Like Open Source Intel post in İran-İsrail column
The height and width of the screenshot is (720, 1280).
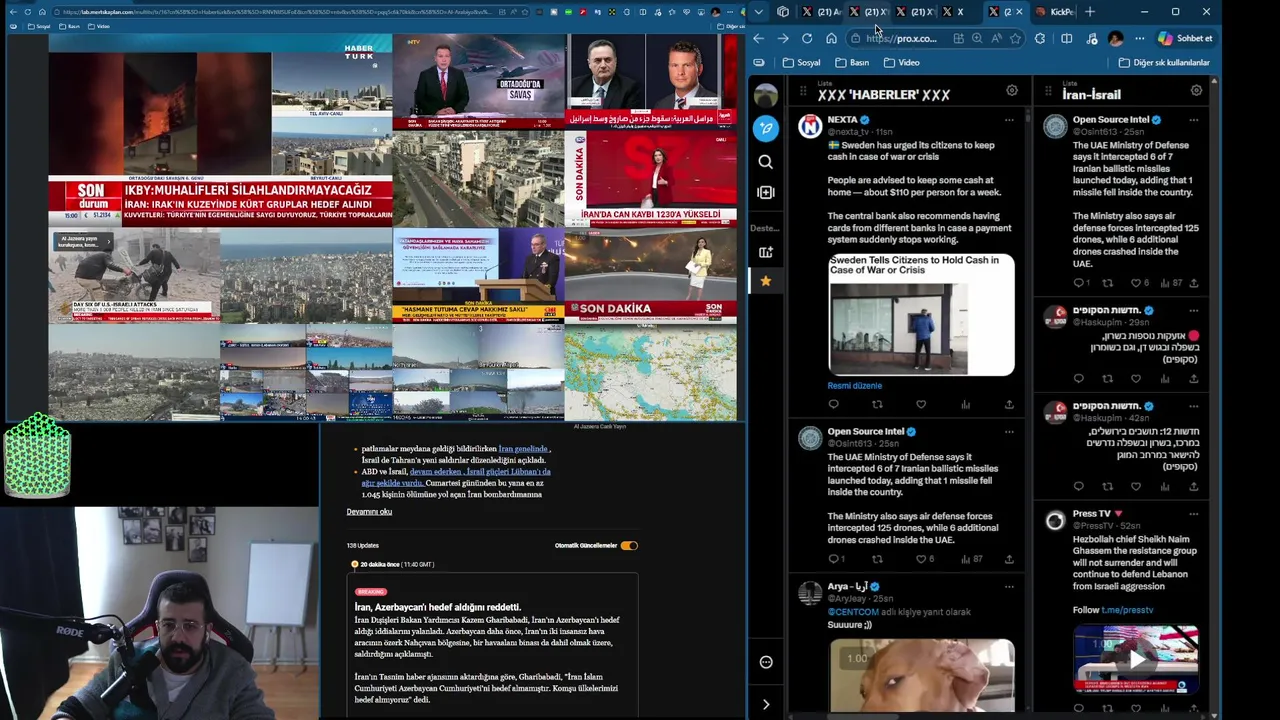click(1136, 283)
